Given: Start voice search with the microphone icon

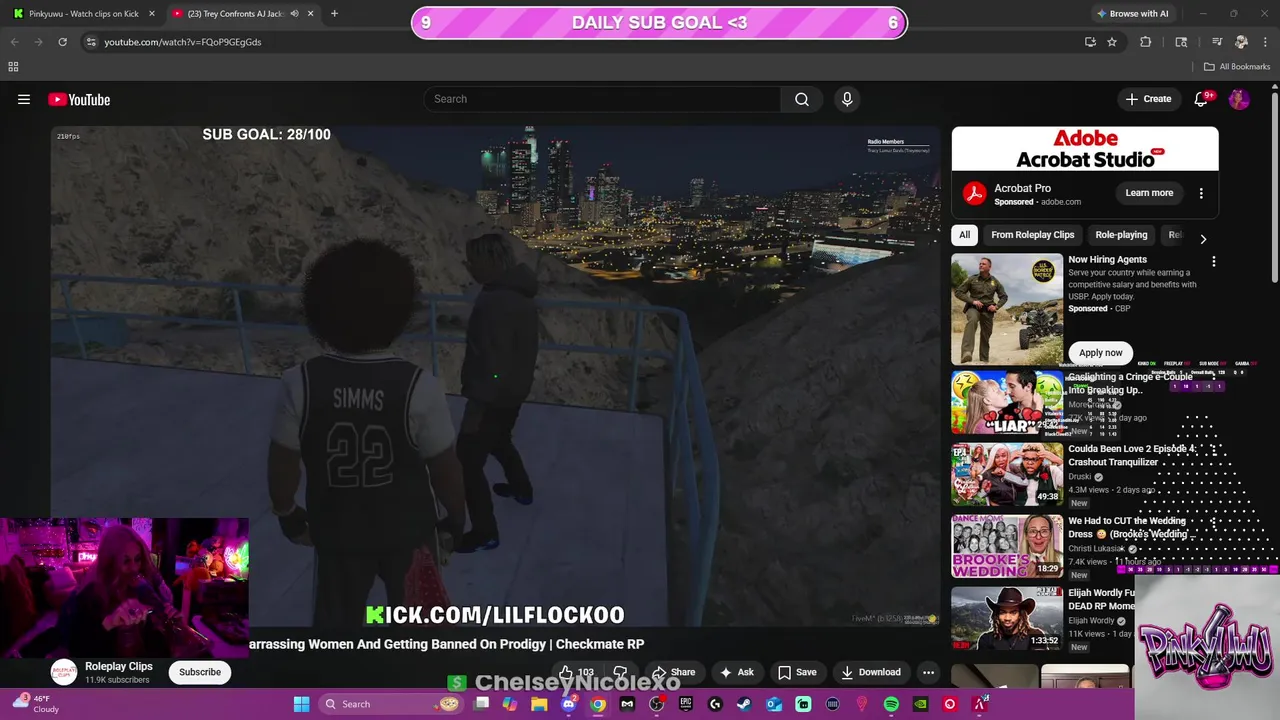Looking at the screenshot, I should [x=847, y=99].
